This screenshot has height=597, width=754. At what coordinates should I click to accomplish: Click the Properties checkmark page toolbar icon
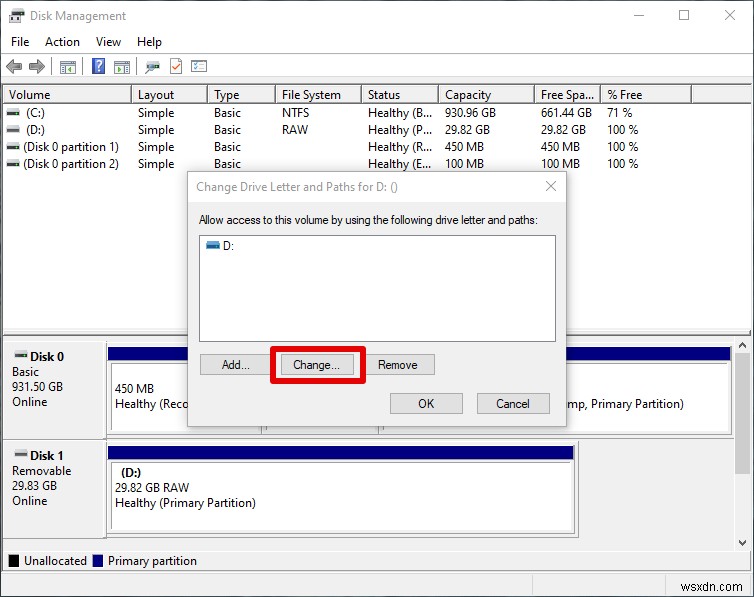point(176,66)
